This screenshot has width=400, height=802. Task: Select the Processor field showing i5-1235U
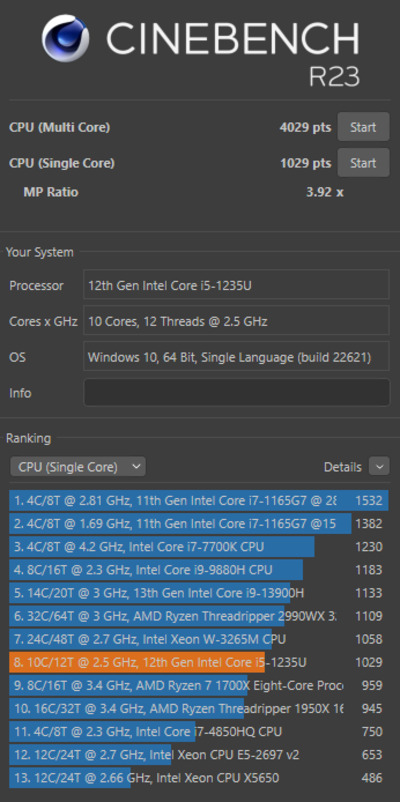click(236, 284)
